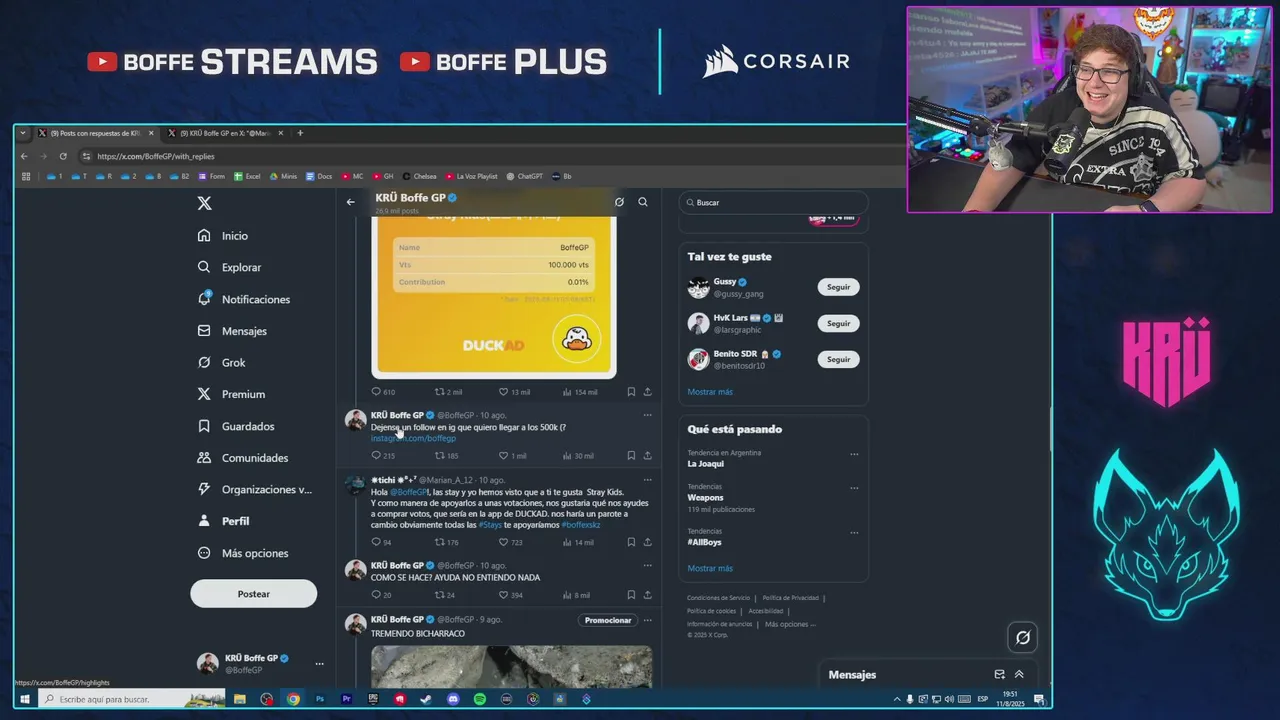Click 'Mostrar más' under Qué está pasando
Image resolution: width=1280 pixels, height=720 pixels.
tap(710, 568)
